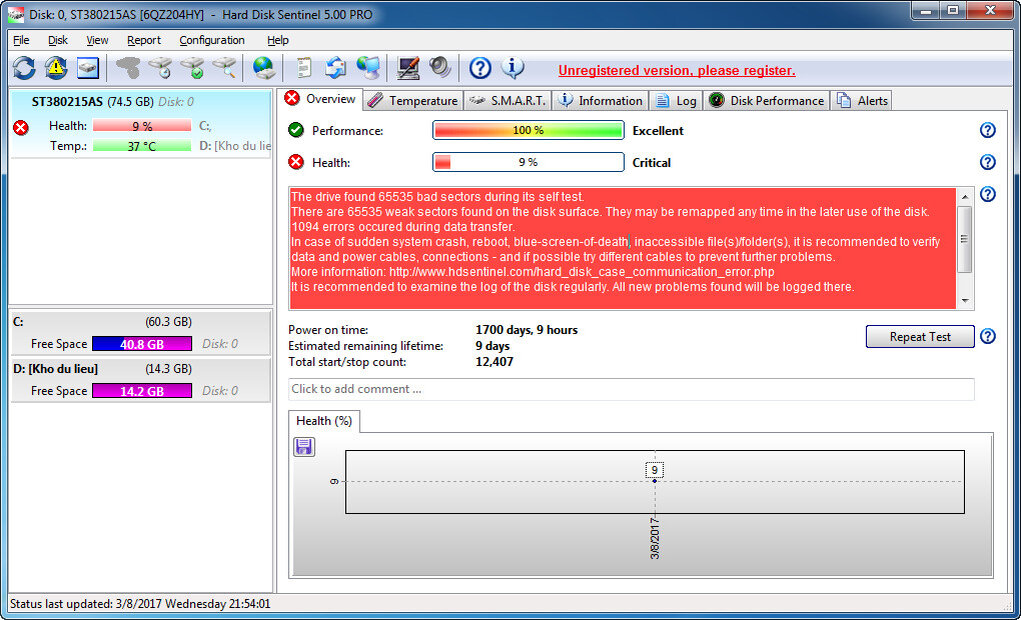Click the Health 9 % progress bar

[528, 162]
